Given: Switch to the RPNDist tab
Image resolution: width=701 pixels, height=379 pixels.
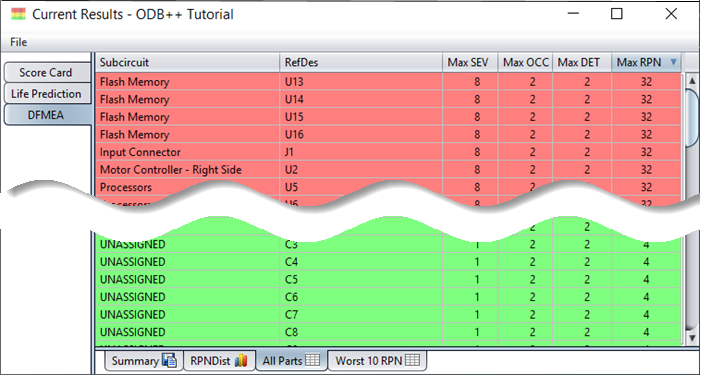Looking at the screenshot, I should pos(219,361).
